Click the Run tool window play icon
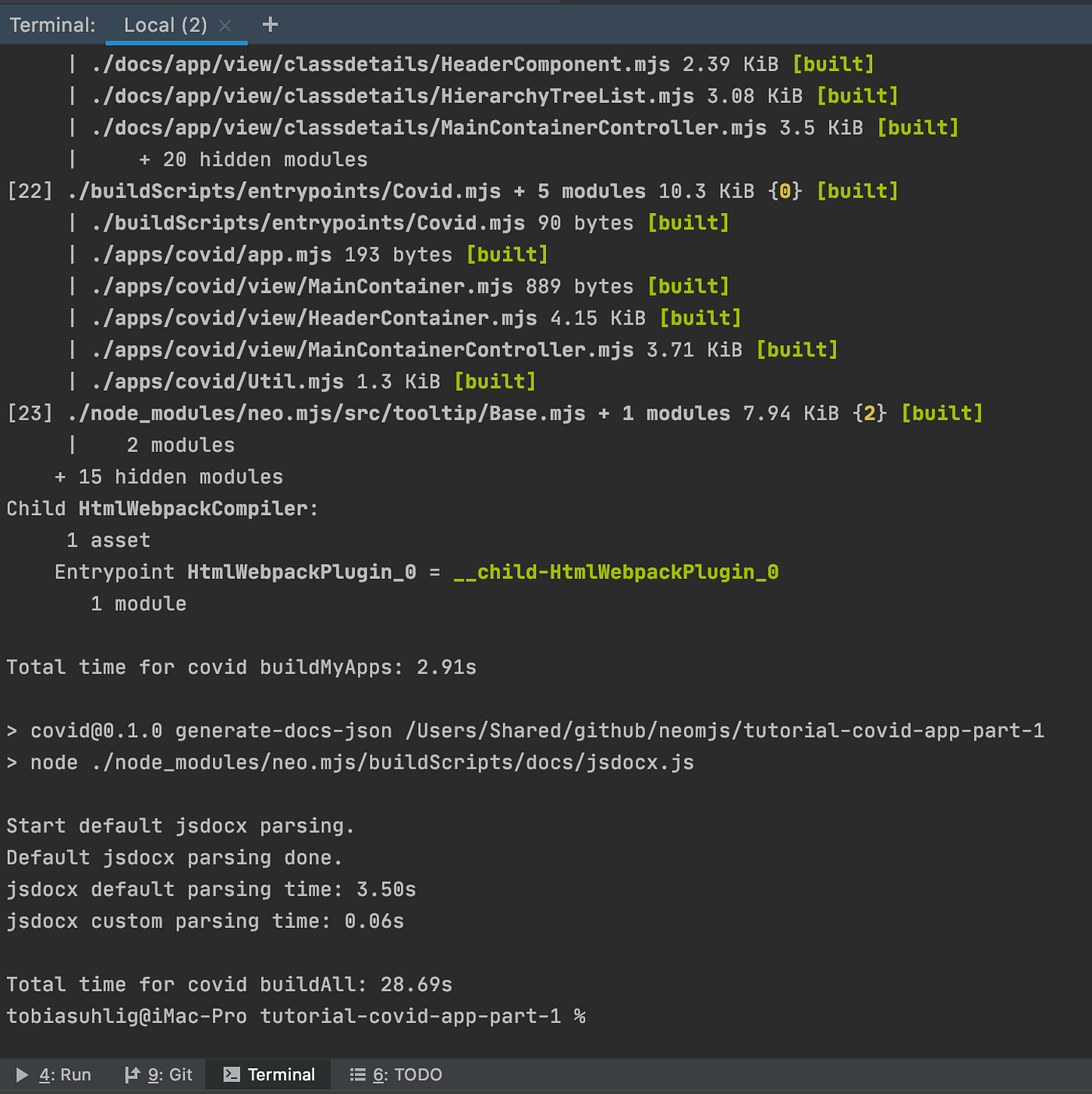 [23, 1074]
